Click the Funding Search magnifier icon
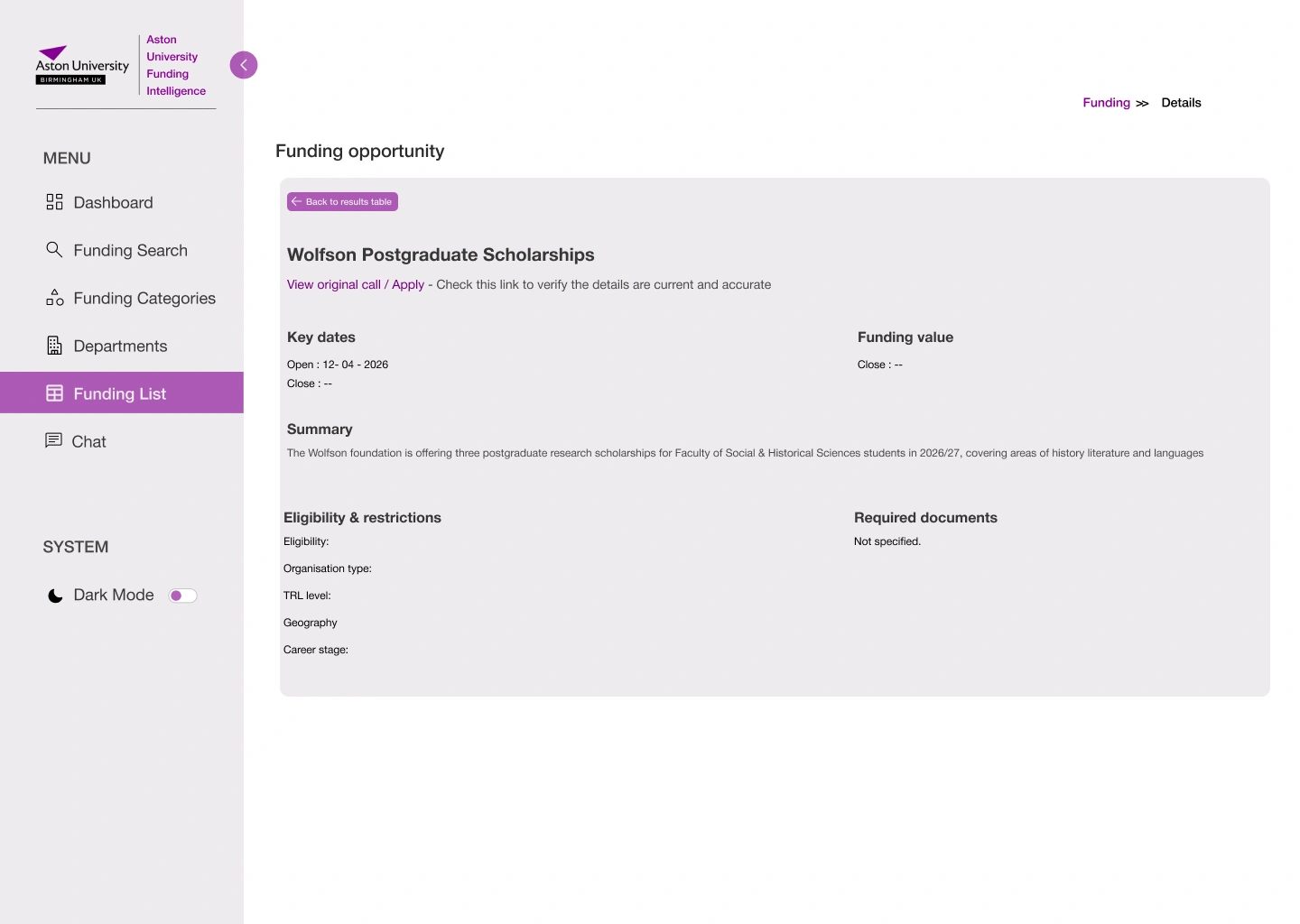 54,250
